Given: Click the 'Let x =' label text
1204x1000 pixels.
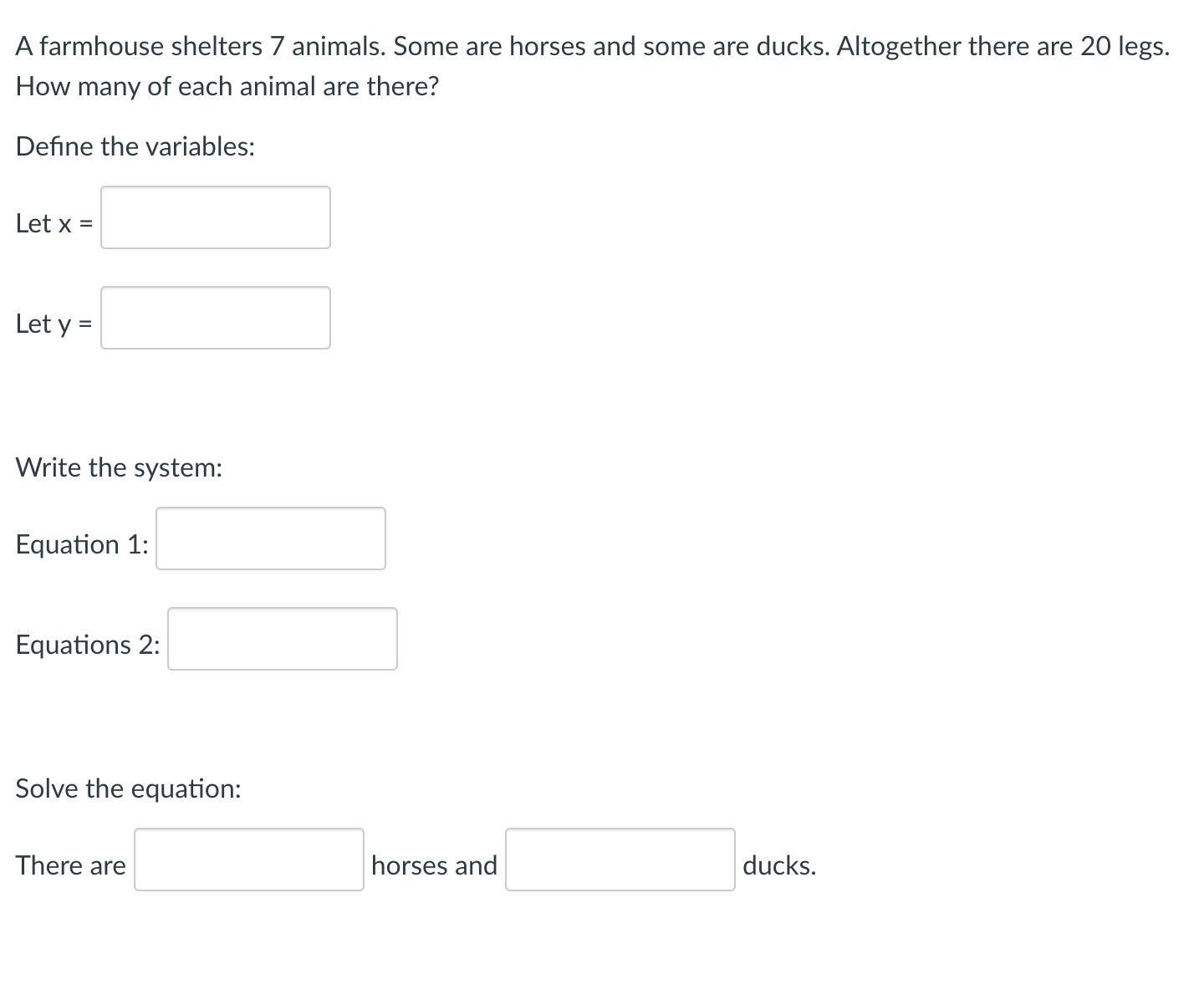Looking at the screenshot, I should click(54, 223).
